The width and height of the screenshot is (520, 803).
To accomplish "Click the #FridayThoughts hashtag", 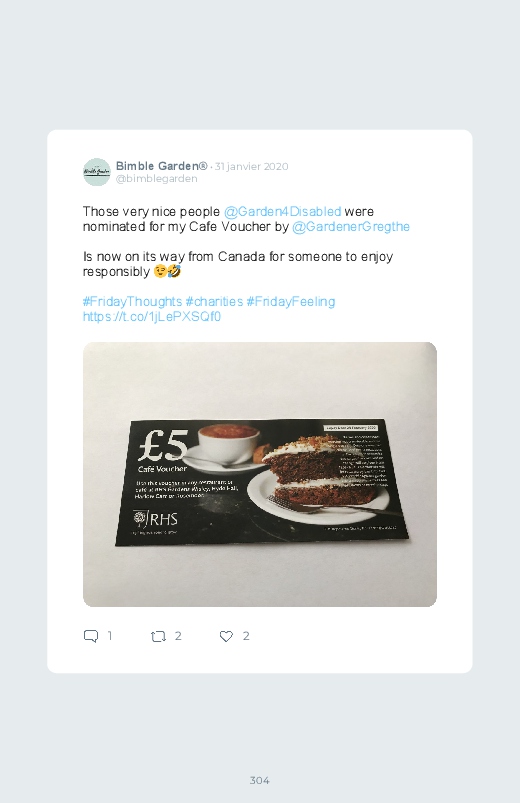I will coord(132,302).
